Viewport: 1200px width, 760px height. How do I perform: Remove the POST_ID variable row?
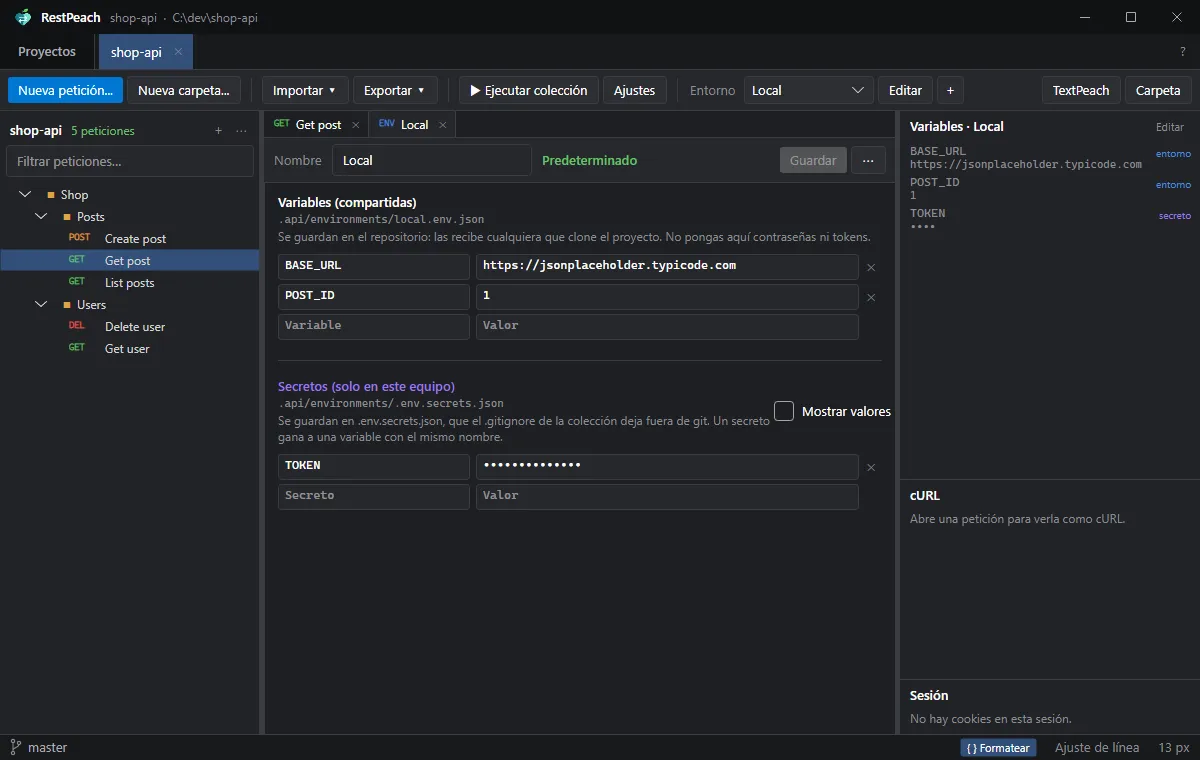pos(871,297)
